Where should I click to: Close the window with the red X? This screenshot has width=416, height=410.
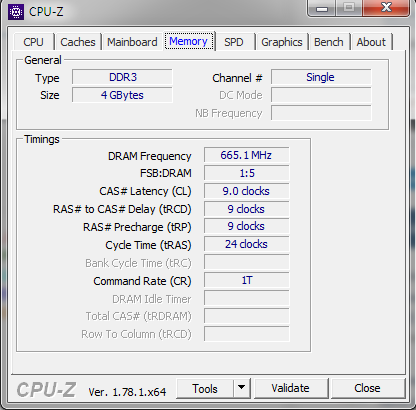pyautogui.click(x=386, y=7)
